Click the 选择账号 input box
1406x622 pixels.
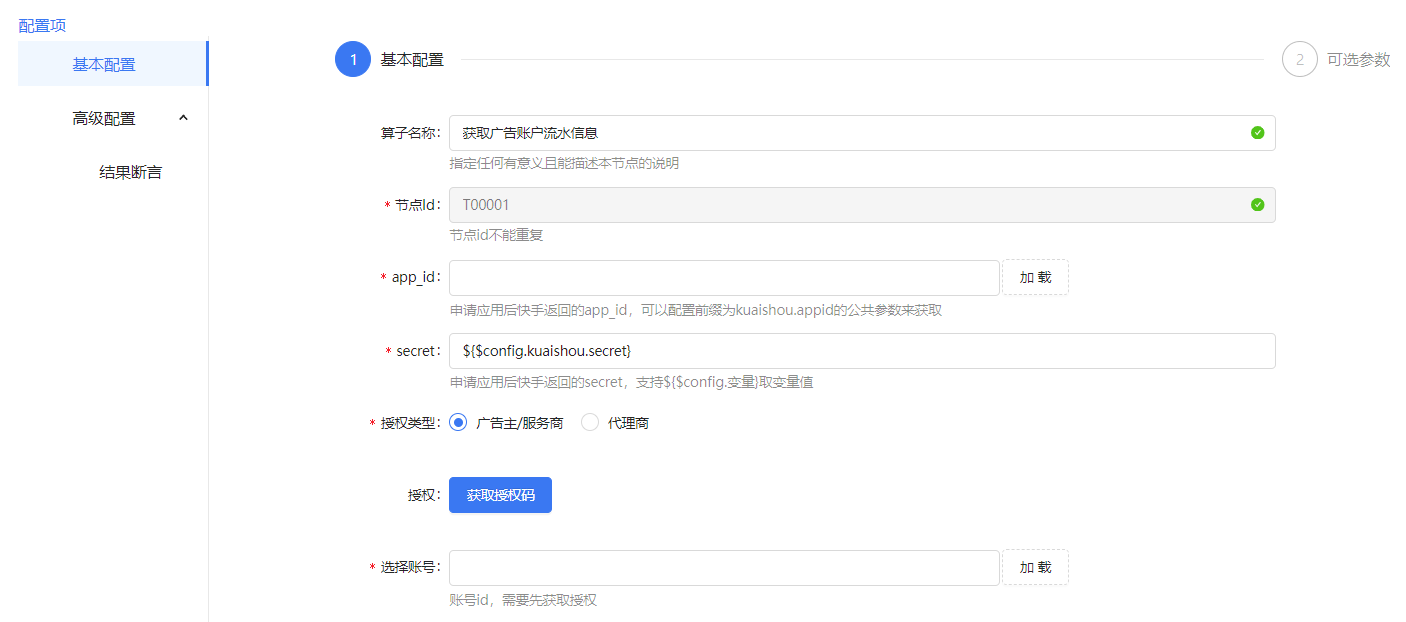point(724,567)
